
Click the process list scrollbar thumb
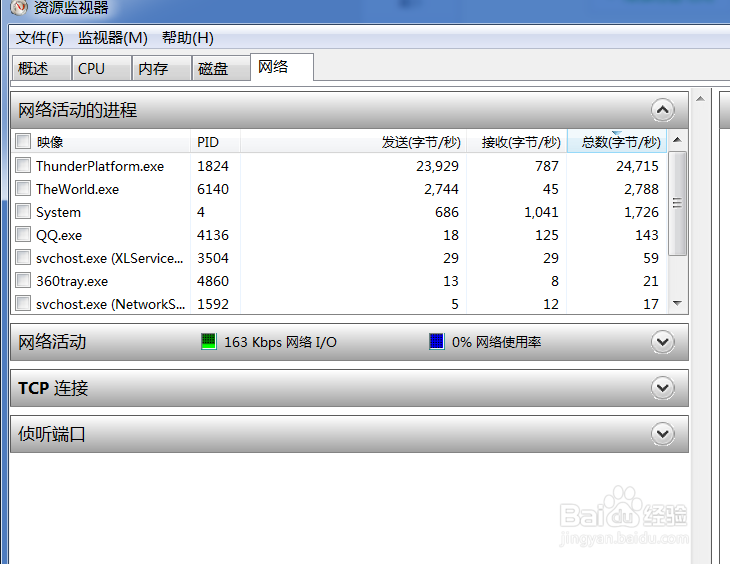(677, 203)
